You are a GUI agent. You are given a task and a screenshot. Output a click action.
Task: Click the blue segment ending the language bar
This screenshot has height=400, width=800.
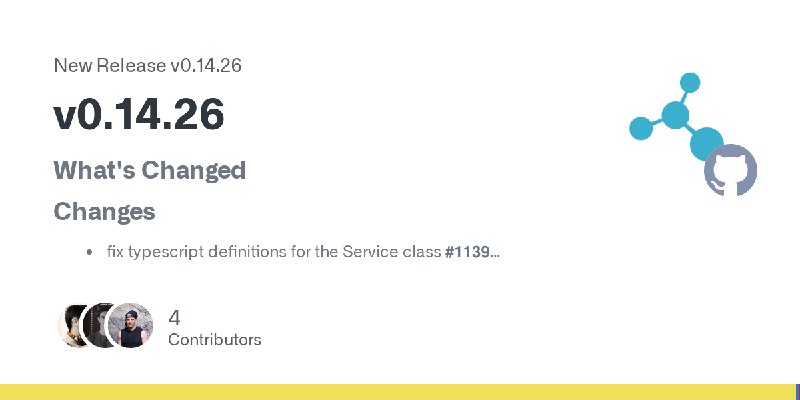pyautogui.click(x=798, y=392)
